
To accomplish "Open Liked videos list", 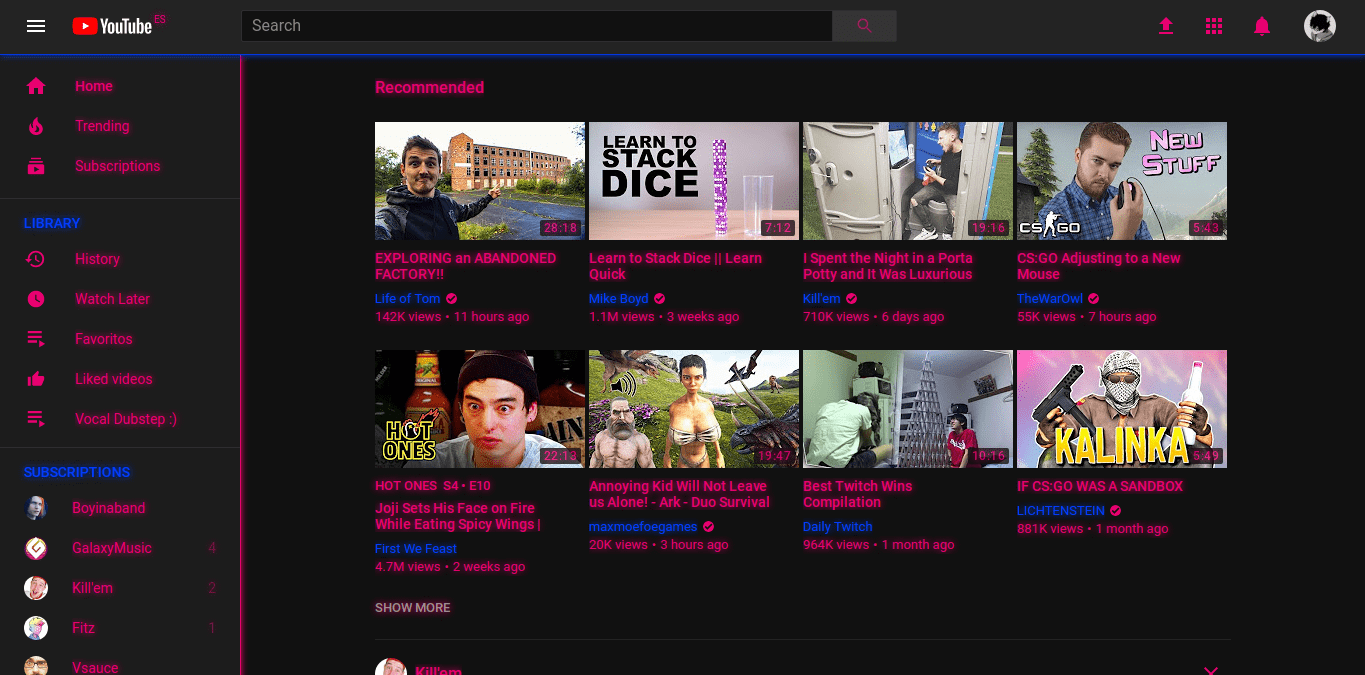I will click(114, 379).
